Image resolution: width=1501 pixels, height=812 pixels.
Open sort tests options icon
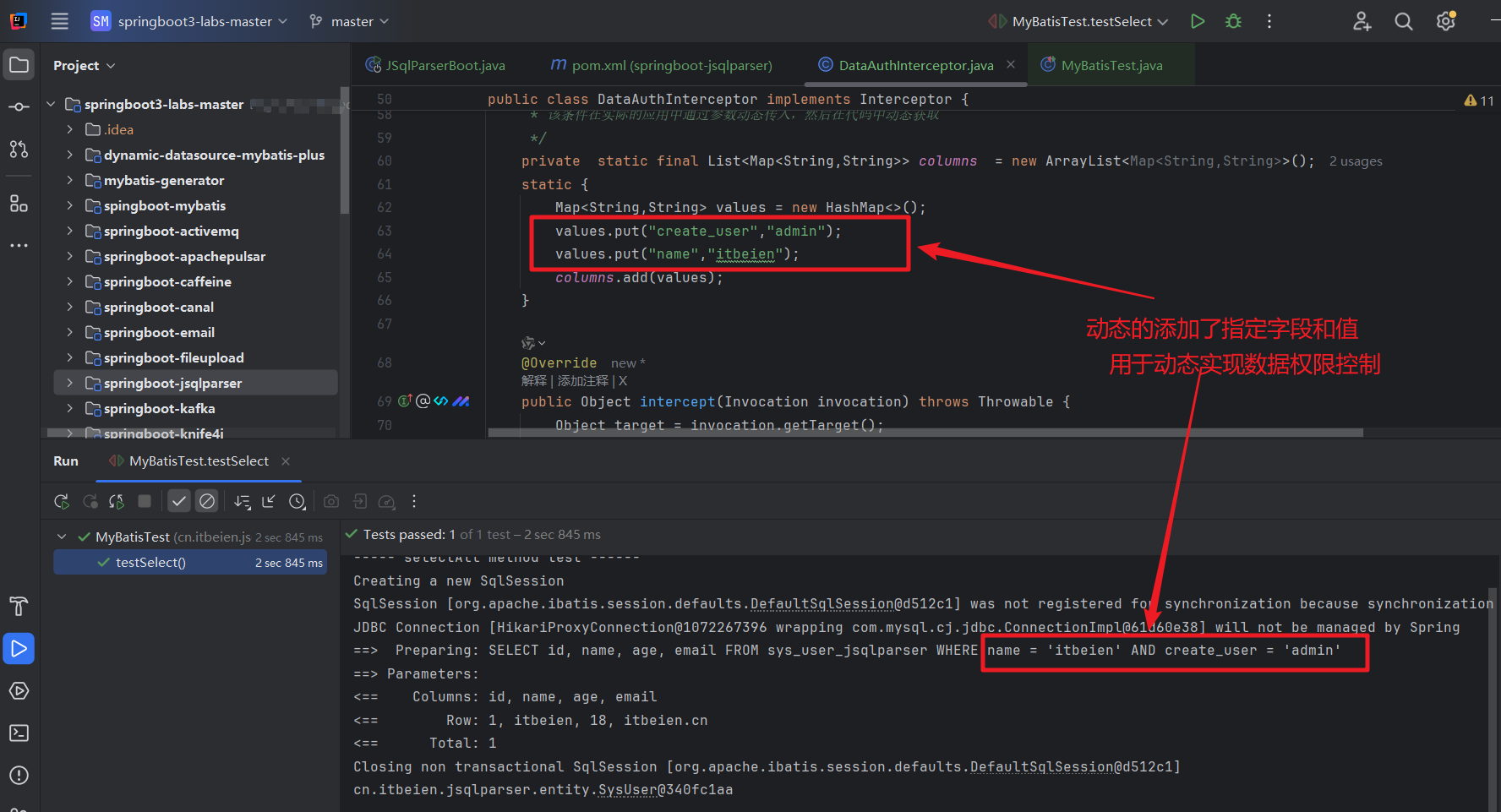coord(243,501)
